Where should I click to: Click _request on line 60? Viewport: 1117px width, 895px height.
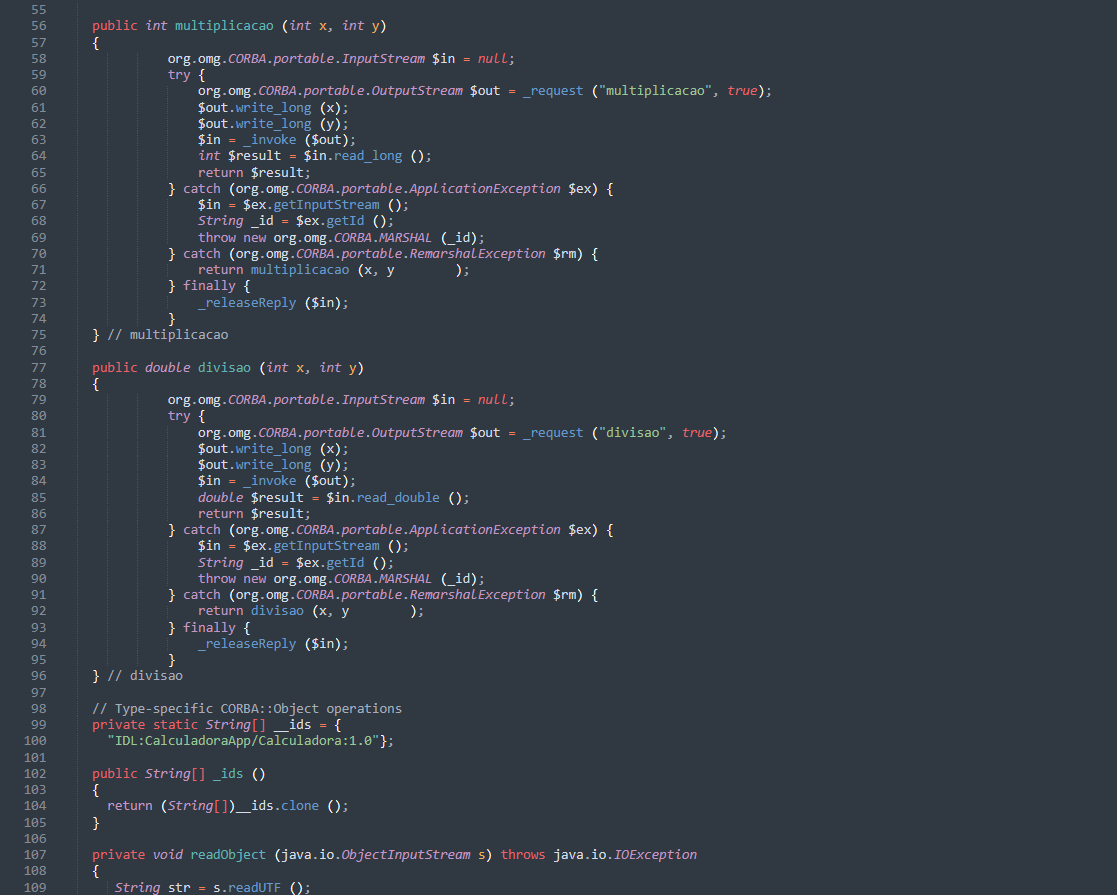[x=553, y=90]
